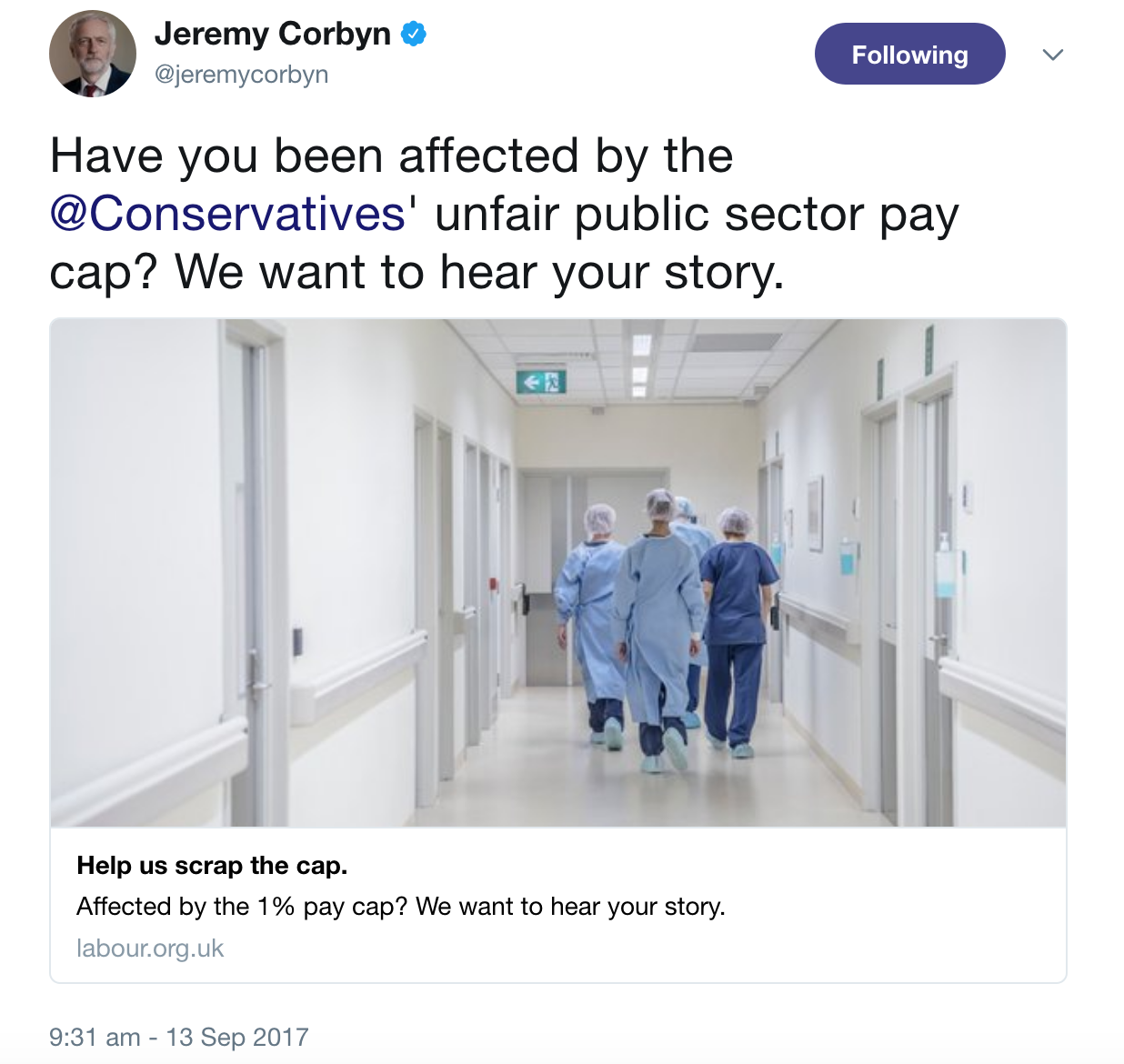
Task: Click the tweet text about public sector pay
Action: coord(505,214)
